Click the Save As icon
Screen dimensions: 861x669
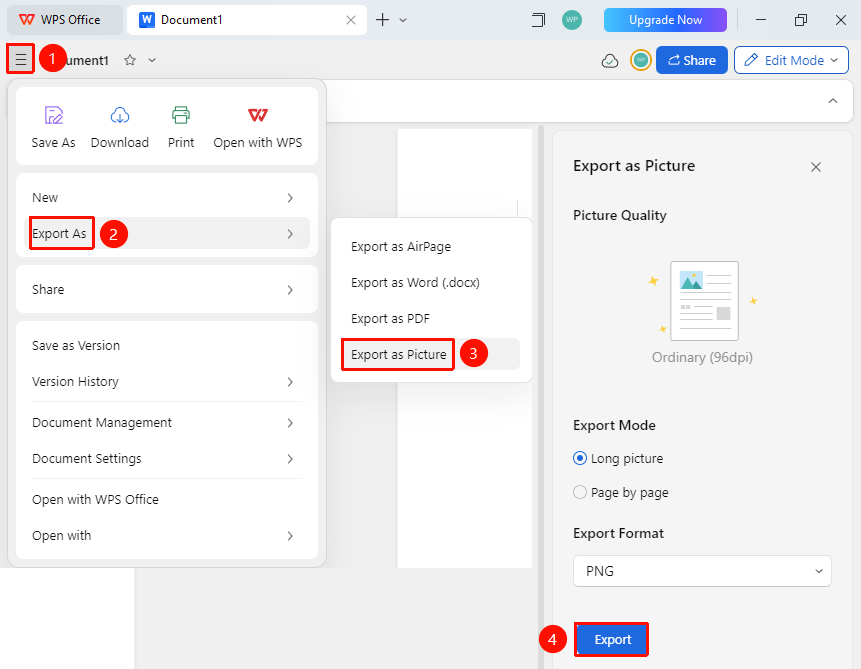tap(53, 115)
